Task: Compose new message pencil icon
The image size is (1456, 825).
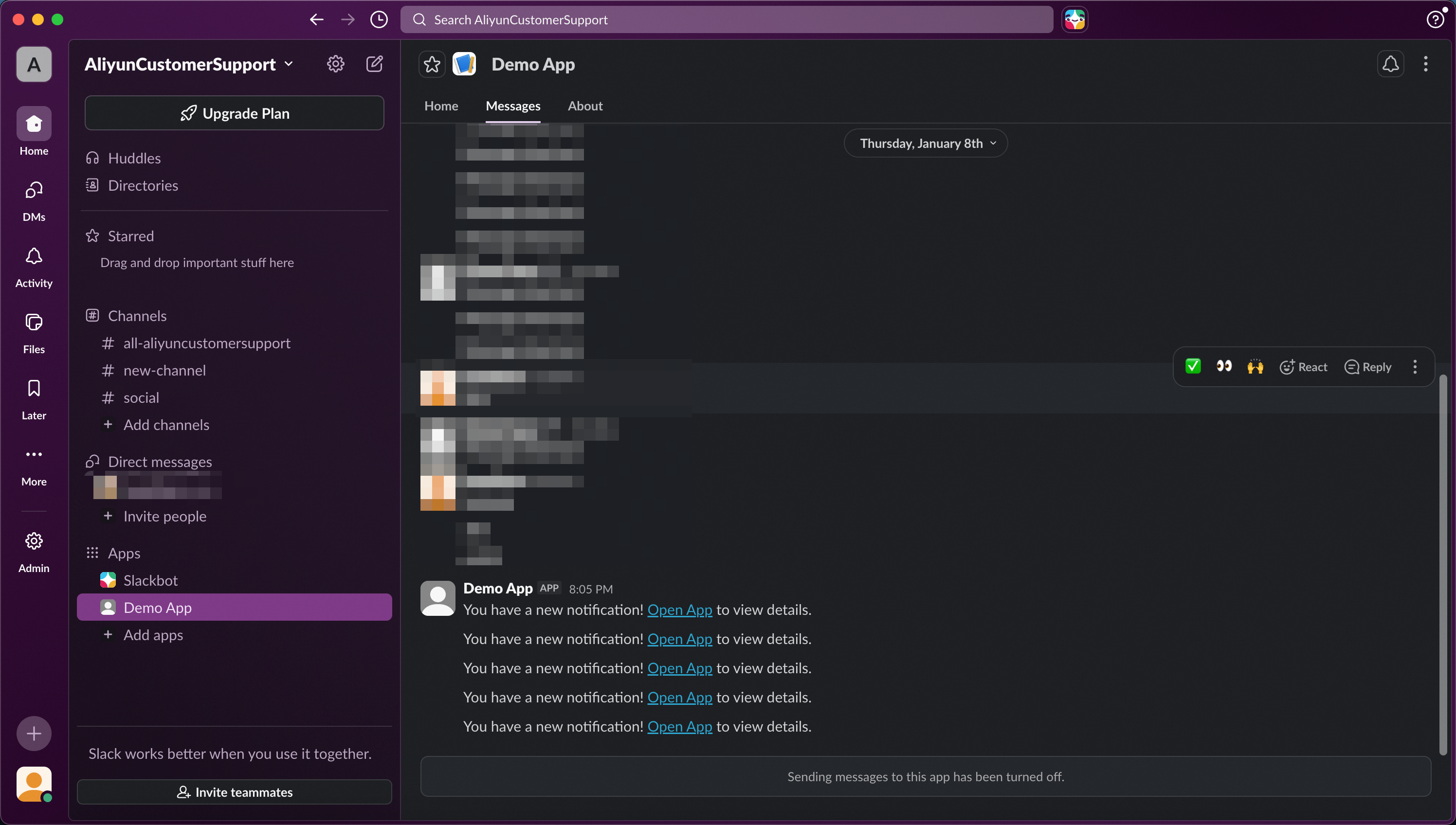Action: [375, 64]
